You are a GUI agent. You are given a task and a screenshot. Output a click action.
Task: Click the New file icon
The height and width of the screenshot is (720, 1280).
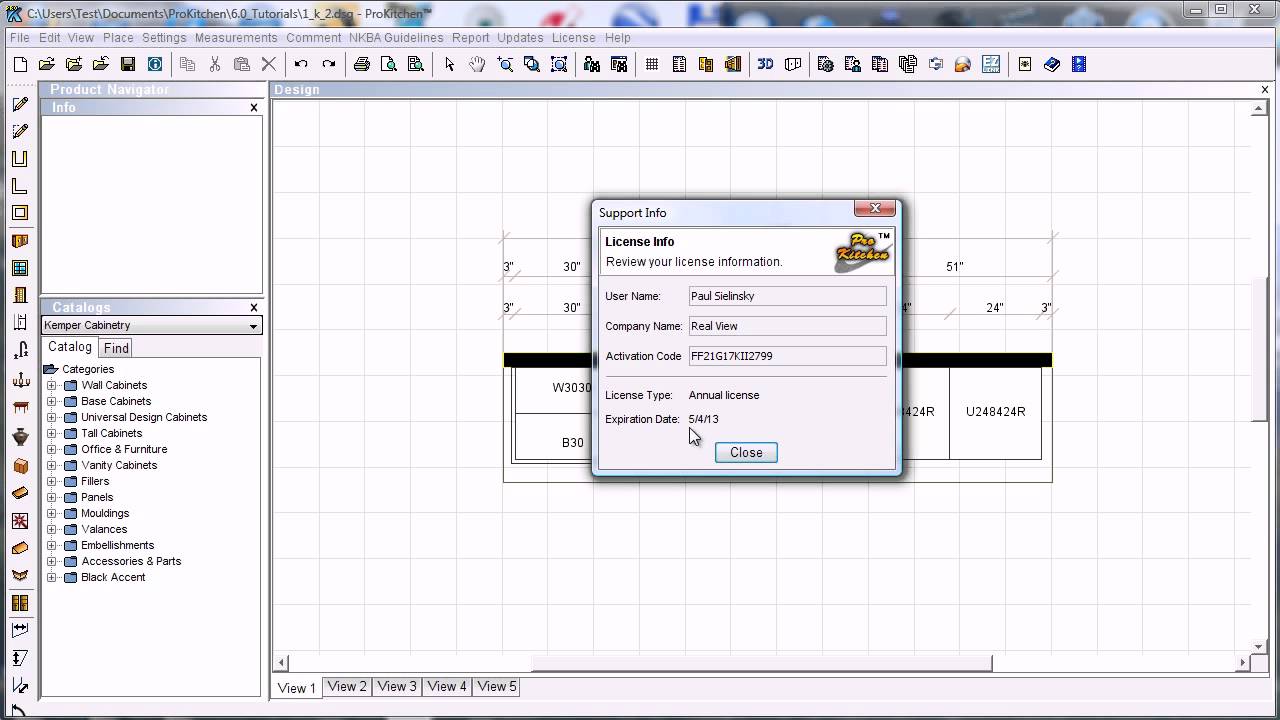pyautogui.click(x=20, y=64)
